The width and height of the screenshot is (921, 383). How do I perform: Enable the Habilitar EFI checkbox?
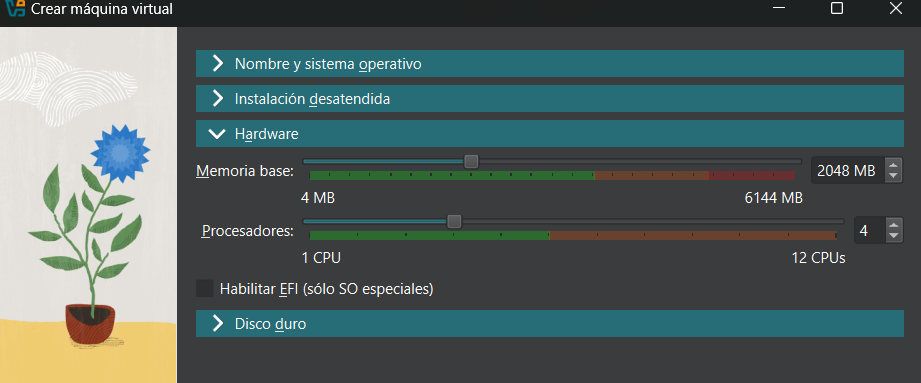click(x=204, y=289)
